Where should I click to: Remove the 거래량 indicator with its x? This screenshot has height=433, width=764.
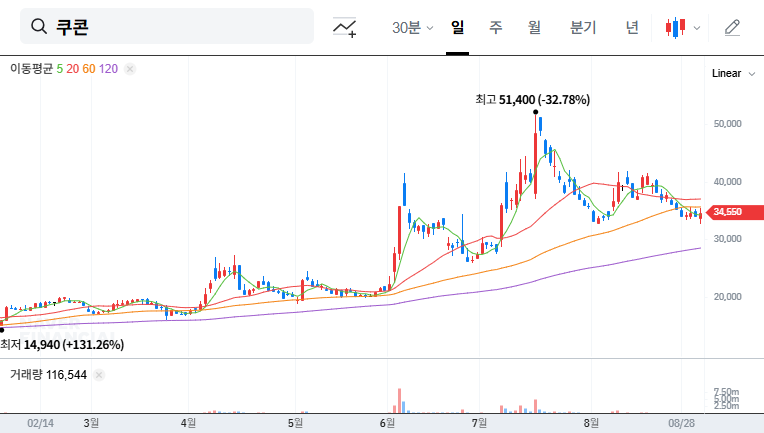(x=99, y=375)
